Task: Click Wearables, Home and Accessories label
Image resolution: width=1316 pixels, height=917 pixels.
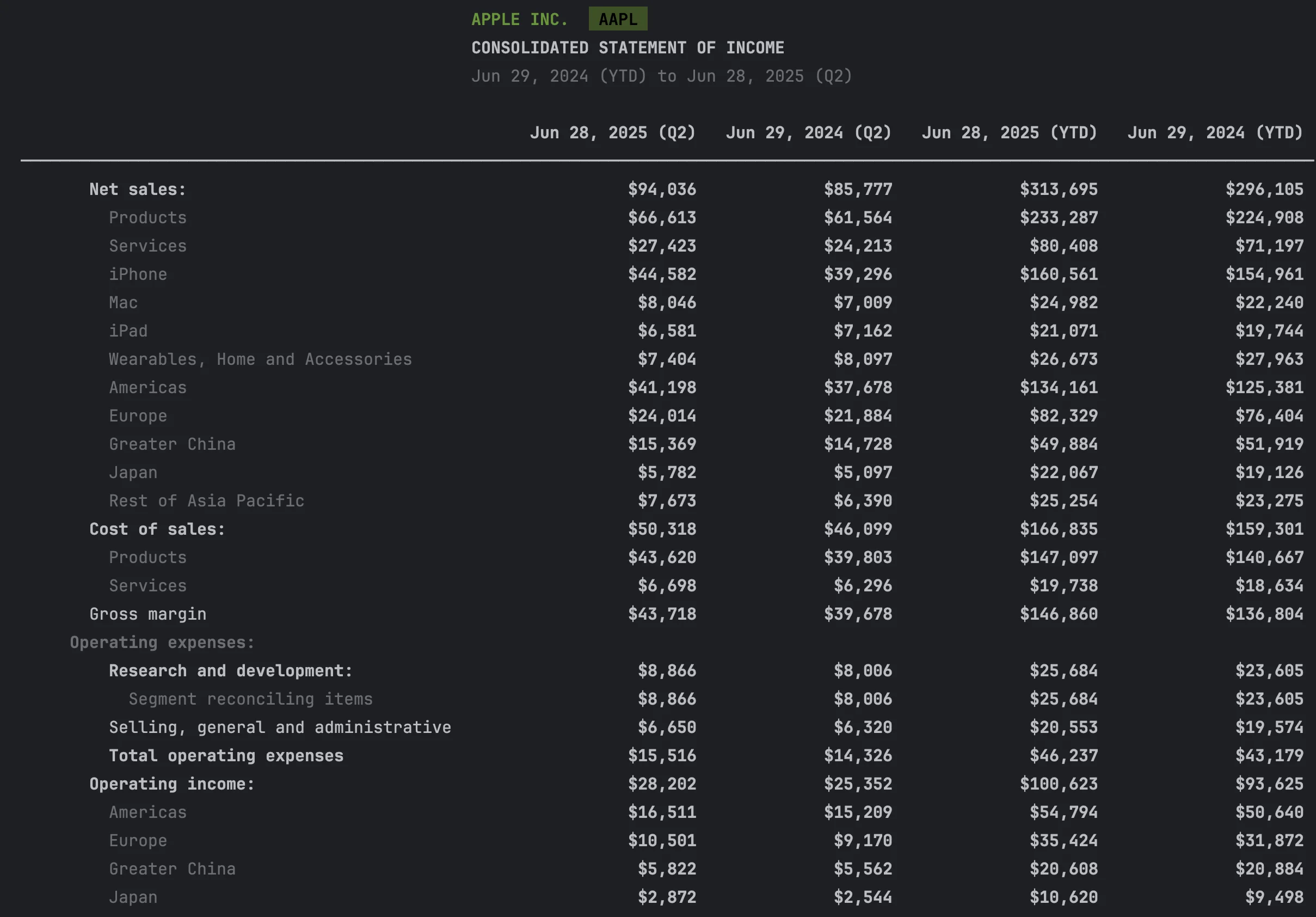Action: [260, 359]
